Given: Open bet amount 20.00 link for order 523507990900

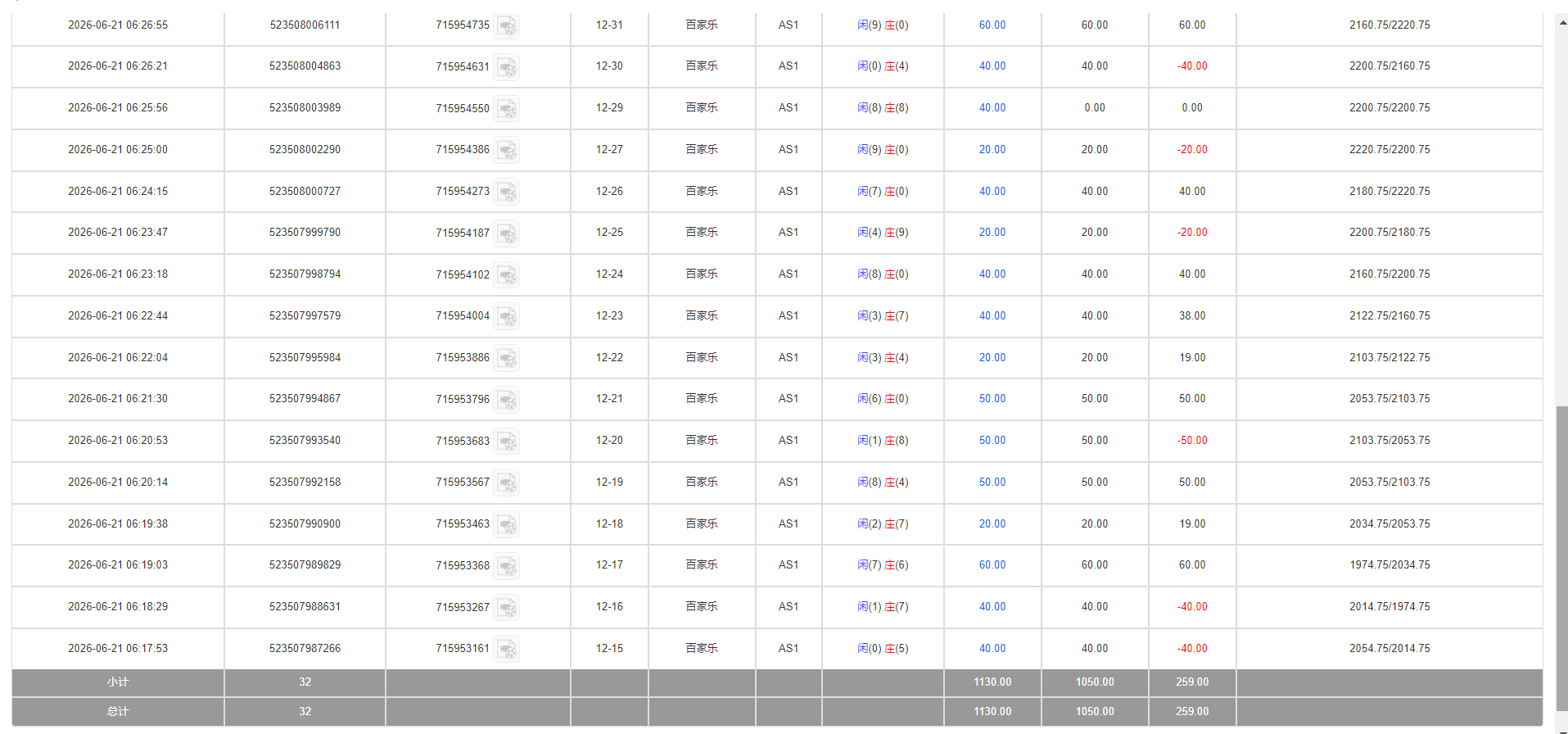Looking at the screenshot, I should [992, 524].
